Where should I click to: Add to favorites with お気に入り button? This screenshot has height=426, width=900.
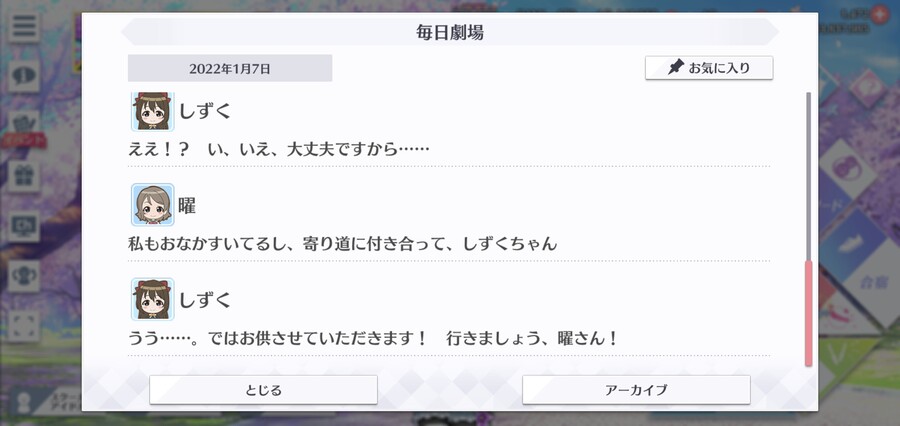coord(709,68)
